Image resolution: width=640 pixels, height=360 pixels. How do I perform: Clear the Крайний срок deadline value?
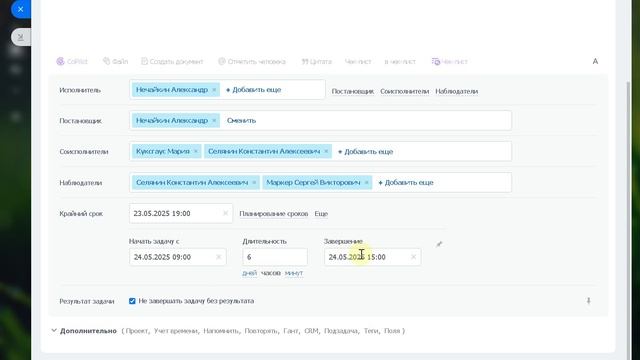point(225,213)
